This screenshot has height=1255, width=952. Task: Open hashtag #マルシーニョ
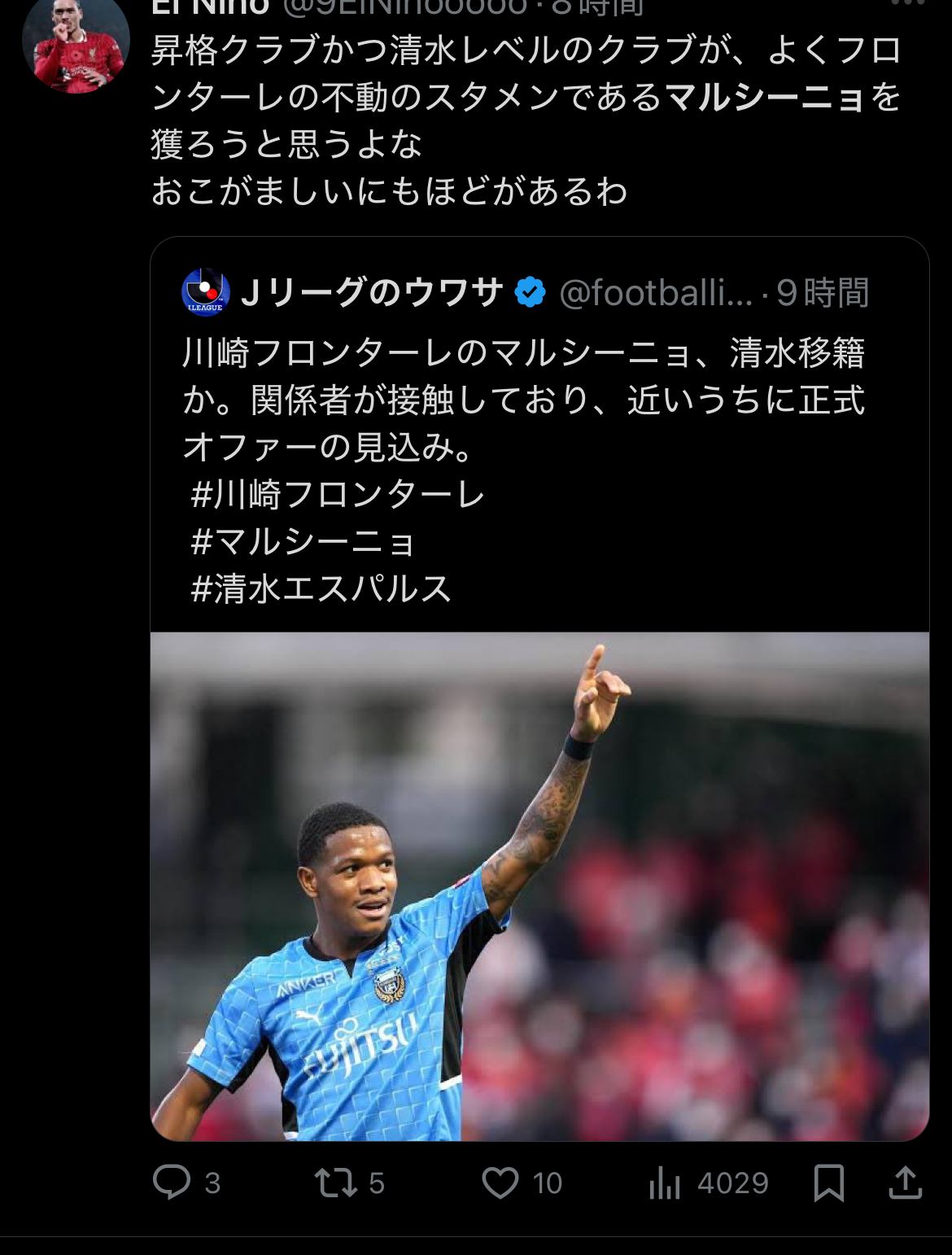point(303,541)
